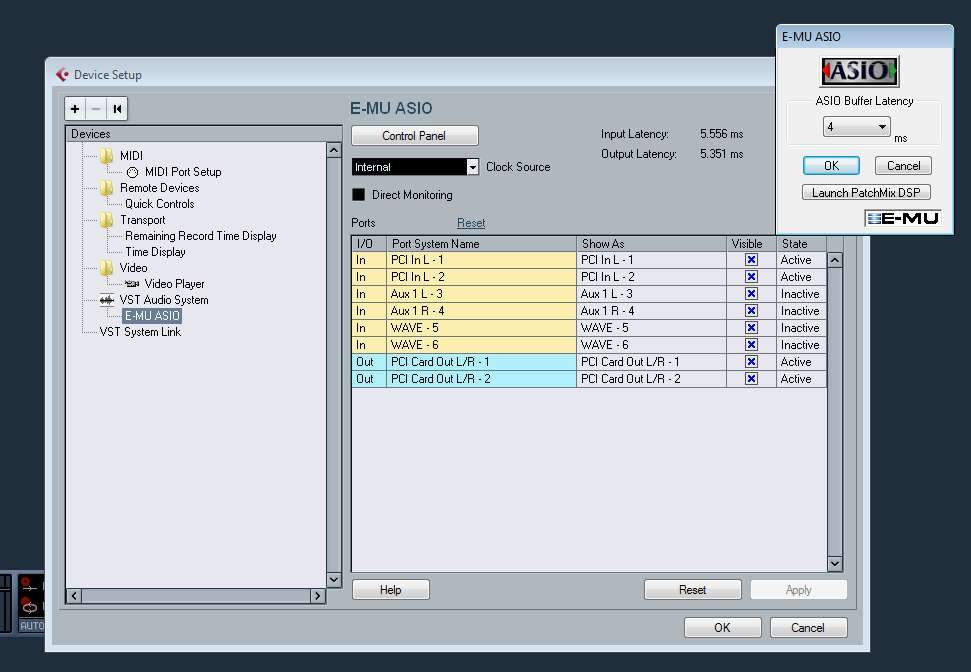Select VST System Link tree item

coord(140,332)
